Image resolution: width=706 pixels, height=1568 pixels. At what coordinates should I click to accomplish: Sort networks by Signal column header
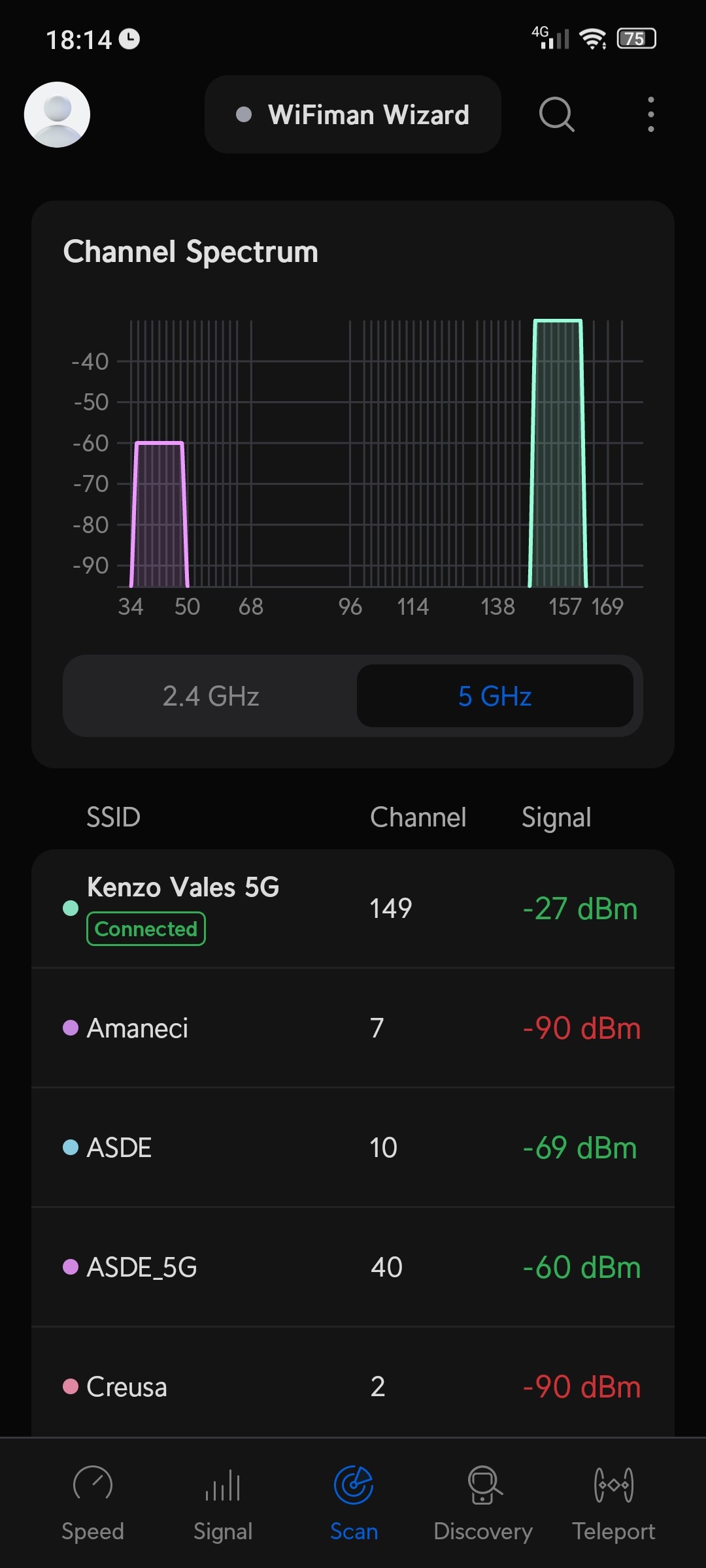click(556, 817)
